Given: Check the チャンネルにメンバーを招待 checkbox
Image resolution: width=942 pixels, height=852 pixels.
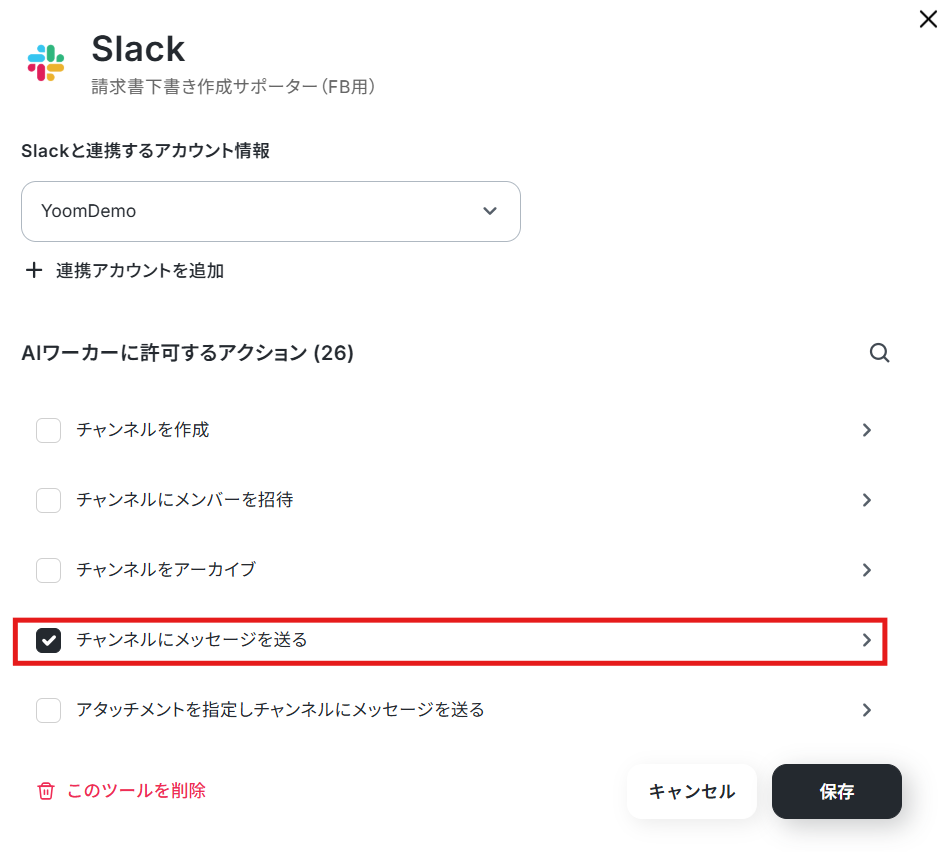Looking at the screenshot, I should pyautogui.click(x=49, y=500).
